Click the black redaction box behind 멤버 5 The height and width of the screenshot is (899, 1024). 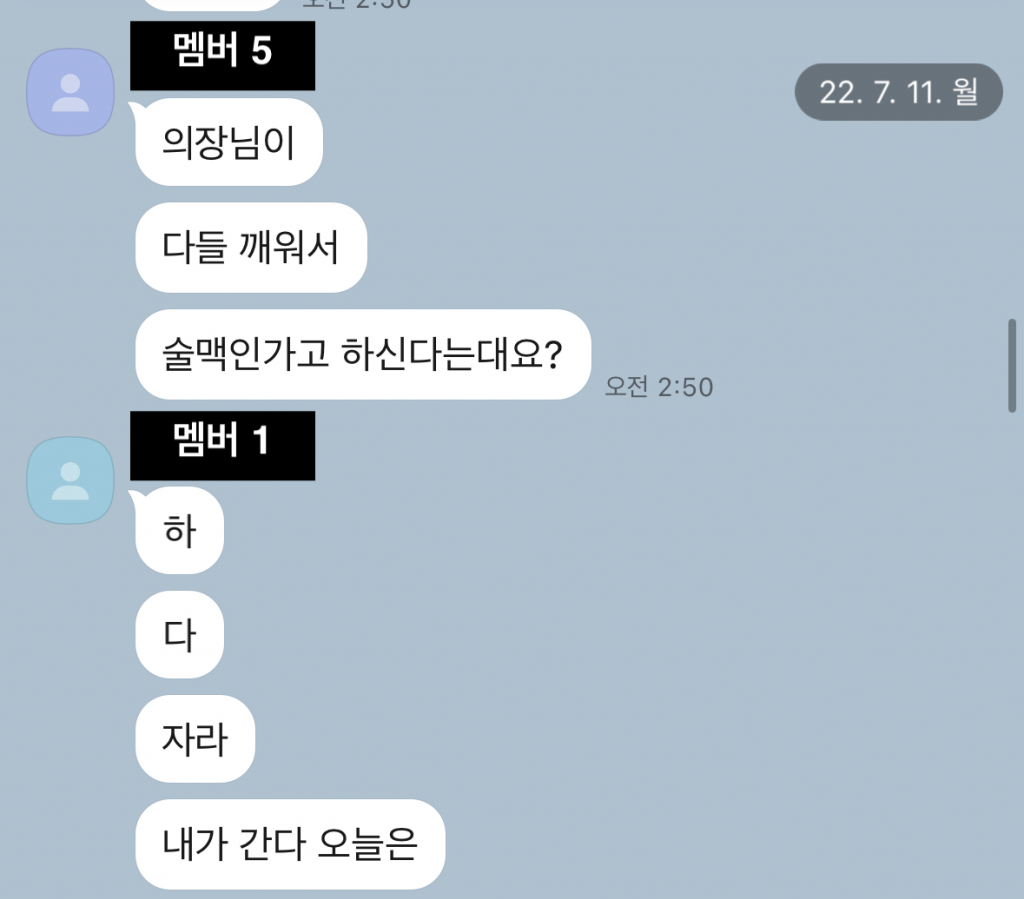(x=222, y=55)
